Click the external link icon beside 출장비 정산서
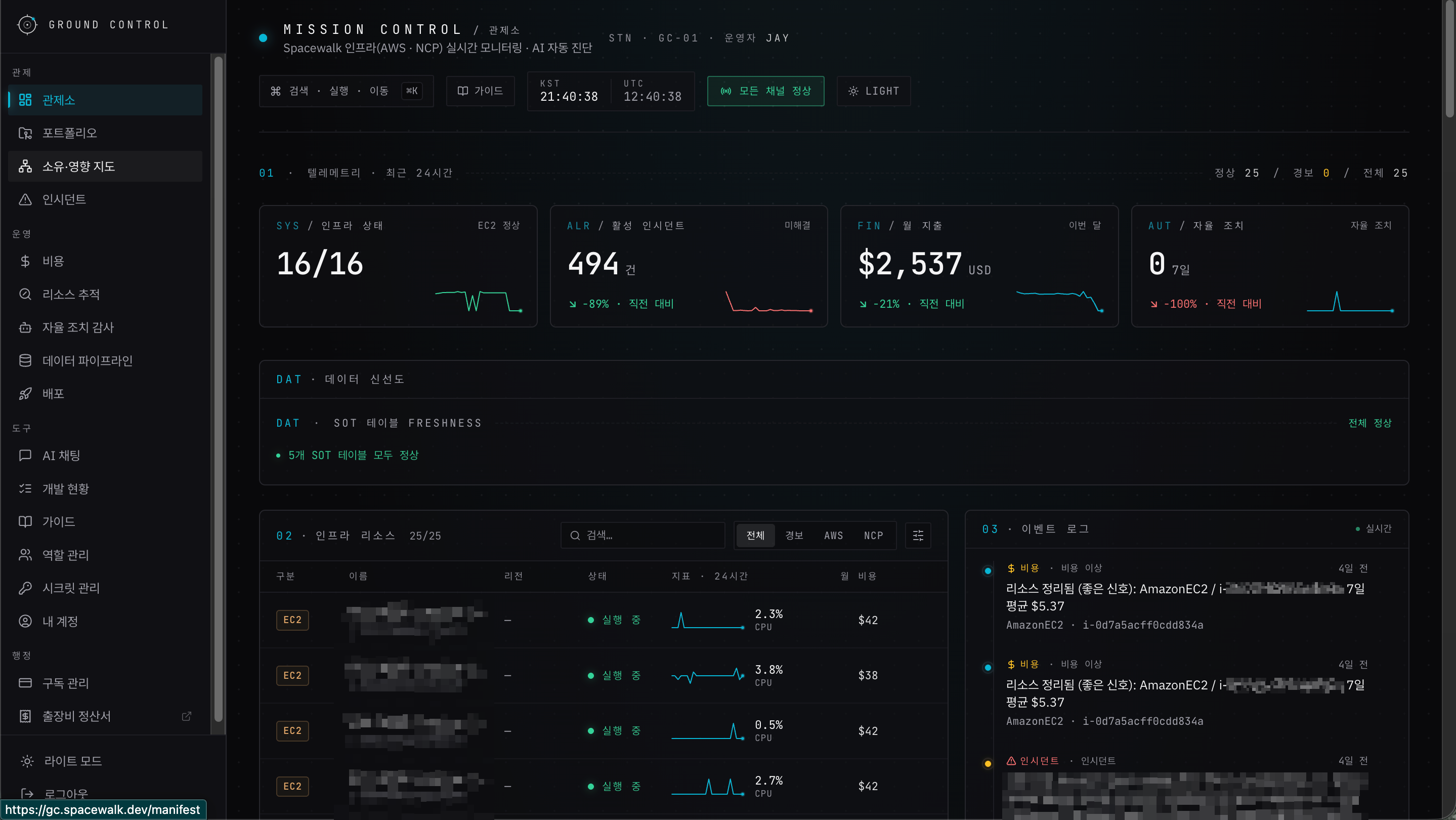Screen dimensions: 1456x820 pos(186,717)
